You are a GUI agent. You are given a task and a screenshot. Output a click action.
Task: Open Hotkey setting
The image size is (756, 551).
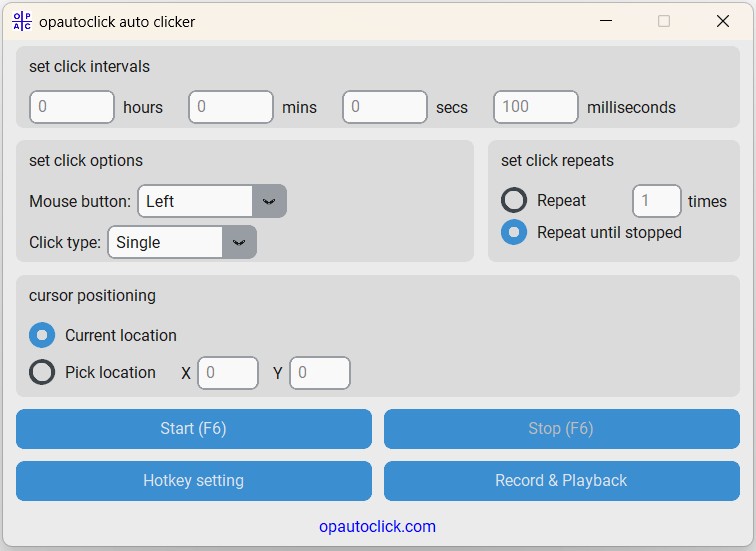[194, 481]
